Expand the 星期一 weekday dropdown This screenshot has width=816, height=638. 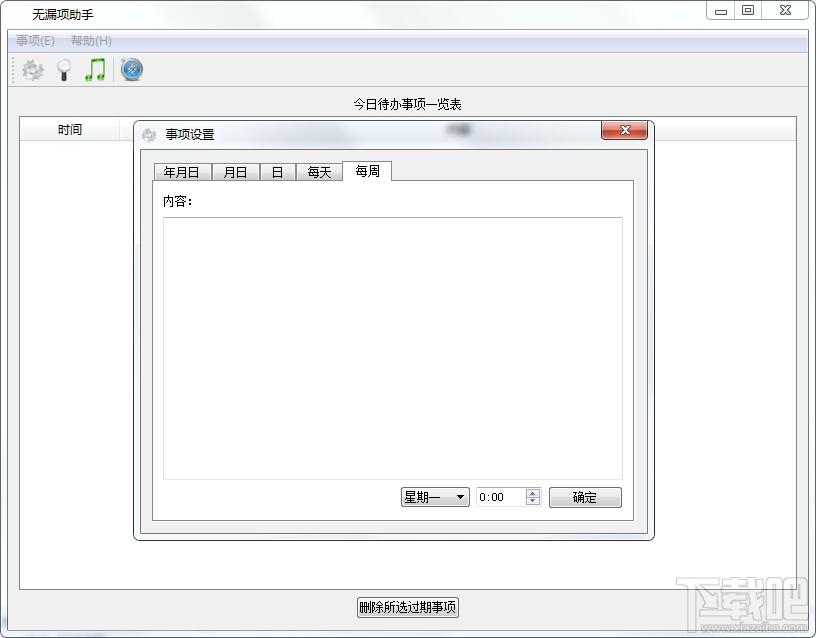[435, 497]
